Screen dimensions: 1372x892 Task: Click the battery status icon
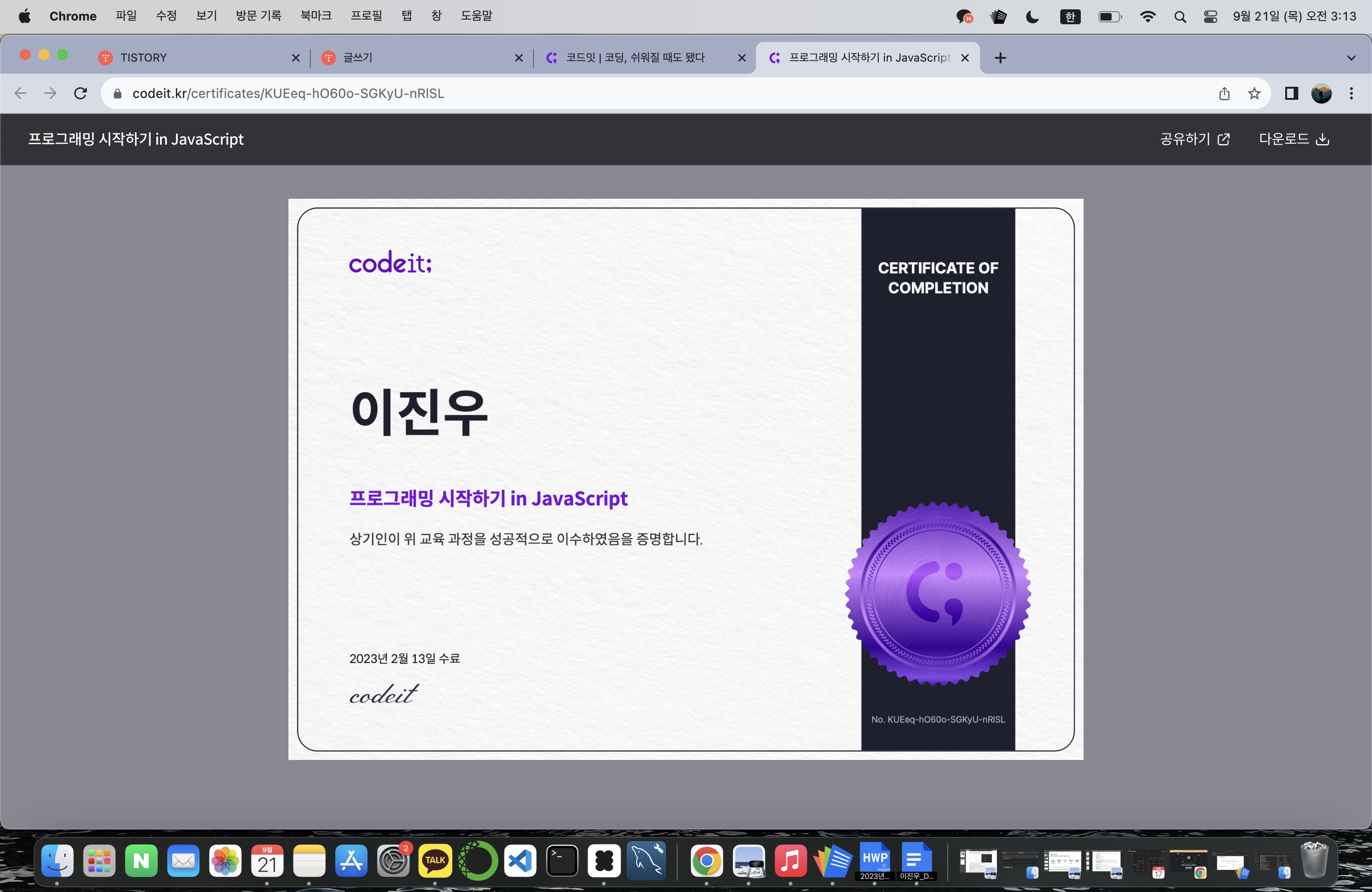[x=1110, y=17]
